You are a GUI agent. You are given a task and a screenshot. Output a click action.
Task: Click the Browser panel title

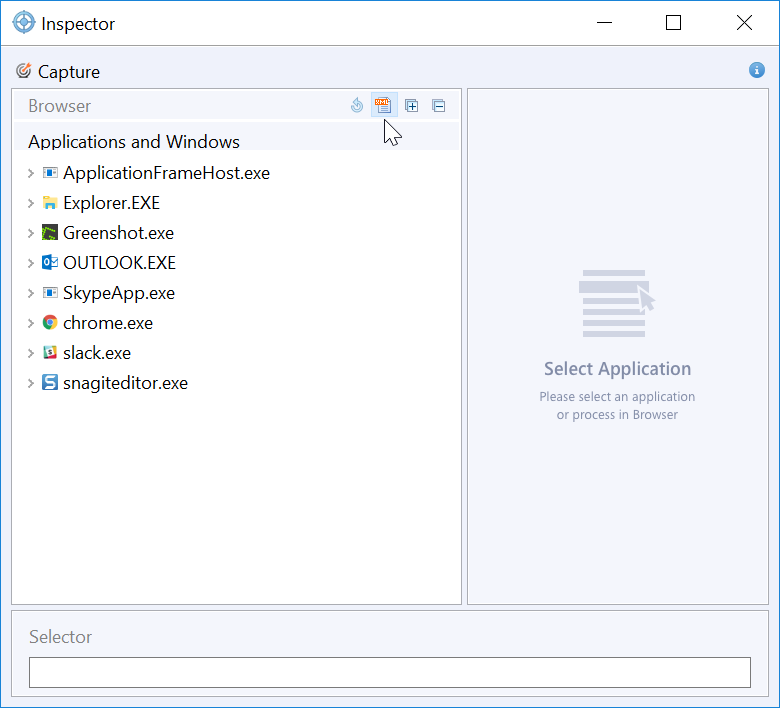(59, 105)
